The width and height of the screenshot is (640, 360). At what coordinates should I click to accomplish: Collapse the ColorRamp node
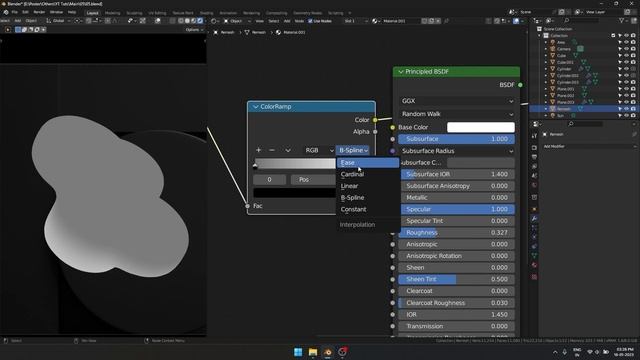[256, 107]
